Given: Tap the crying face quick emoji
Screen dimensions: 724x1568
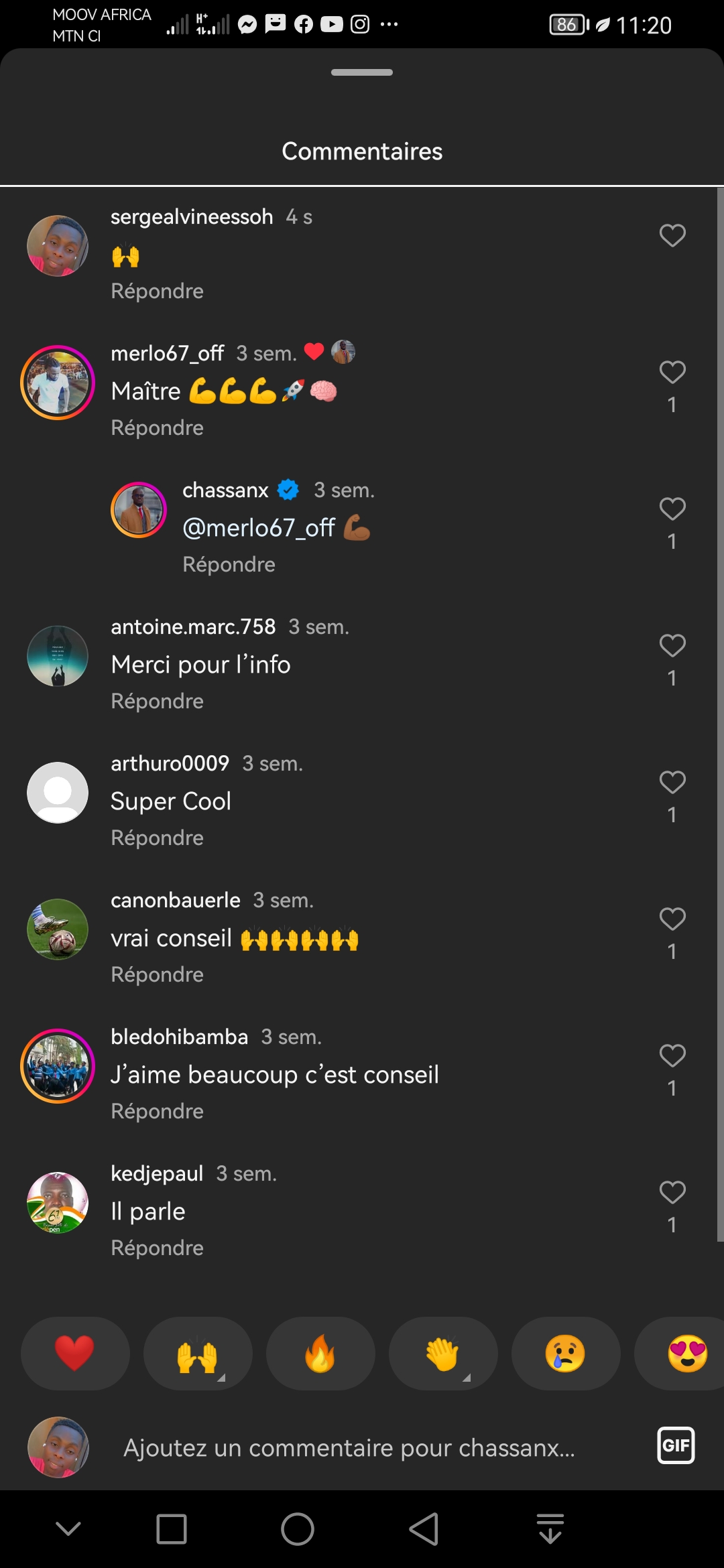Looking at the screenshot, I should 566,1353.
